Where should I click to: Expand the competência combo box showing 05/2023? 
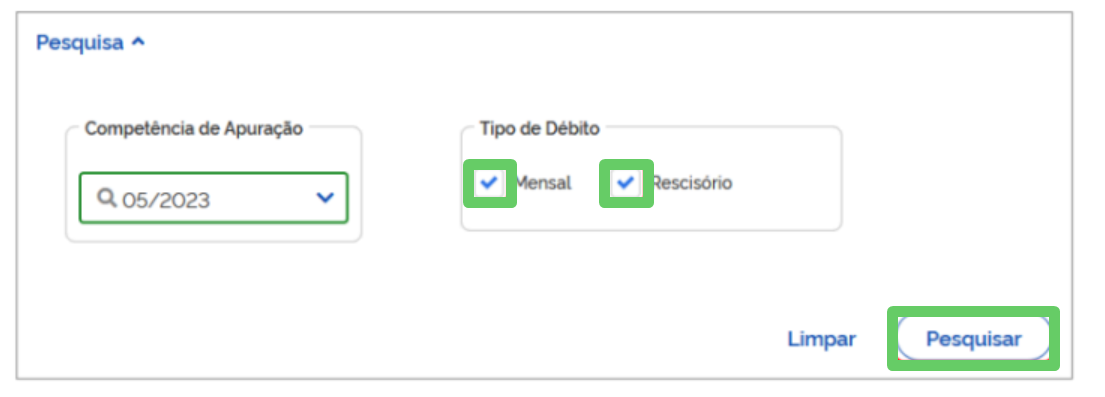(x=214, y=198)
